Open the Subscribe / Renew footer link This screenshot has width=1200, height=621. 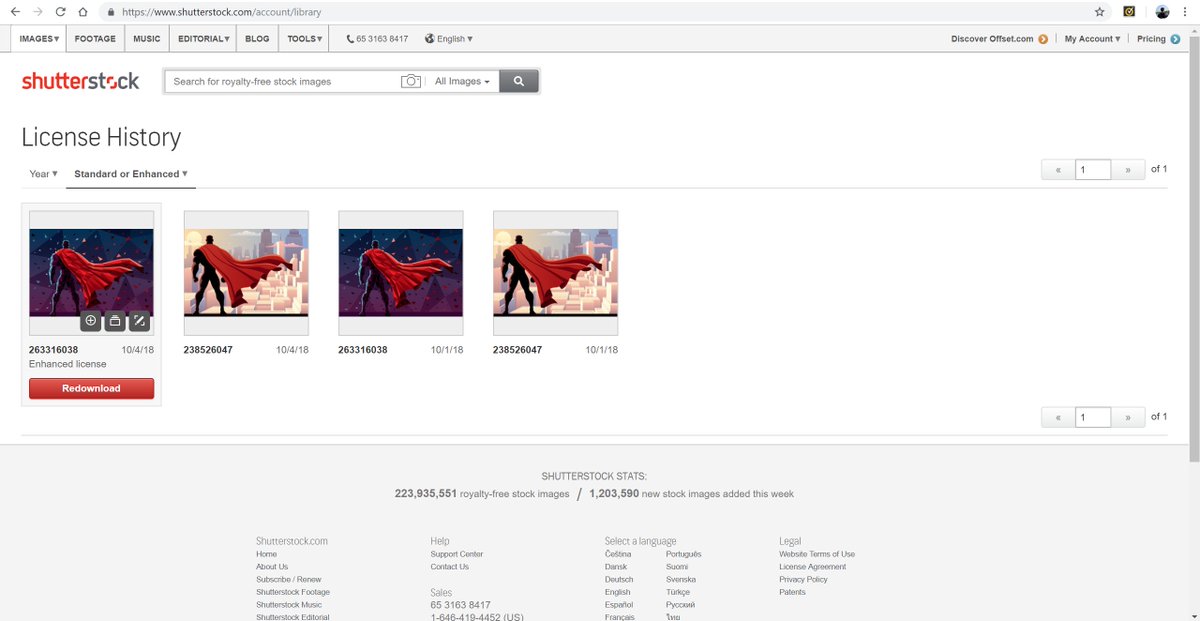click(289, 580)
